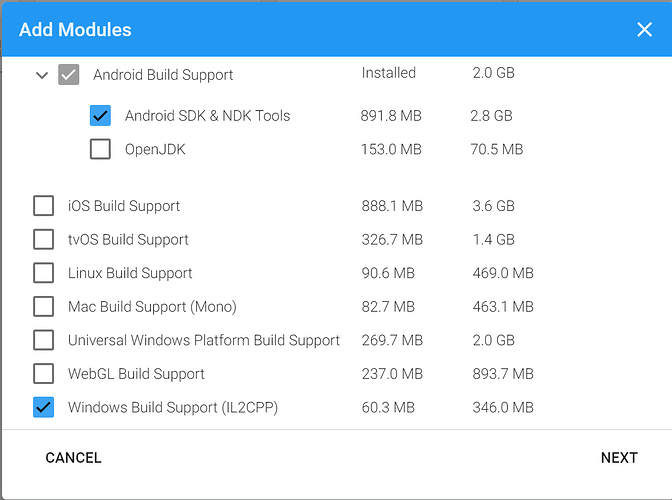Screen dimensions: 672x500
Task: Collapse the Android Build Support section
Action: click(42, 75)
